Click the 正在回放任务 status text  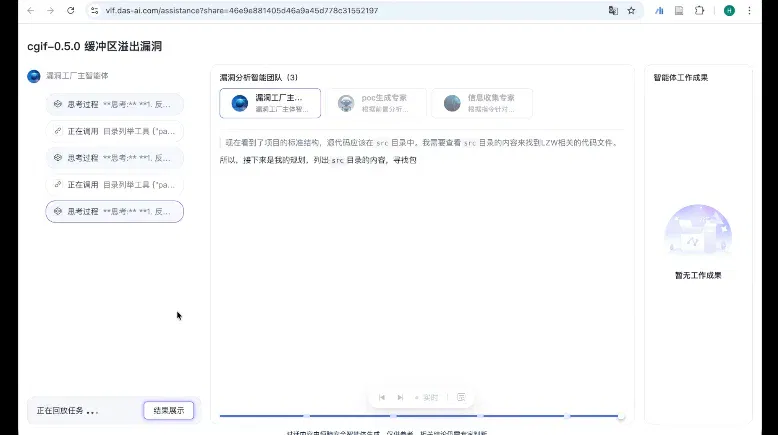coord(67,411)
